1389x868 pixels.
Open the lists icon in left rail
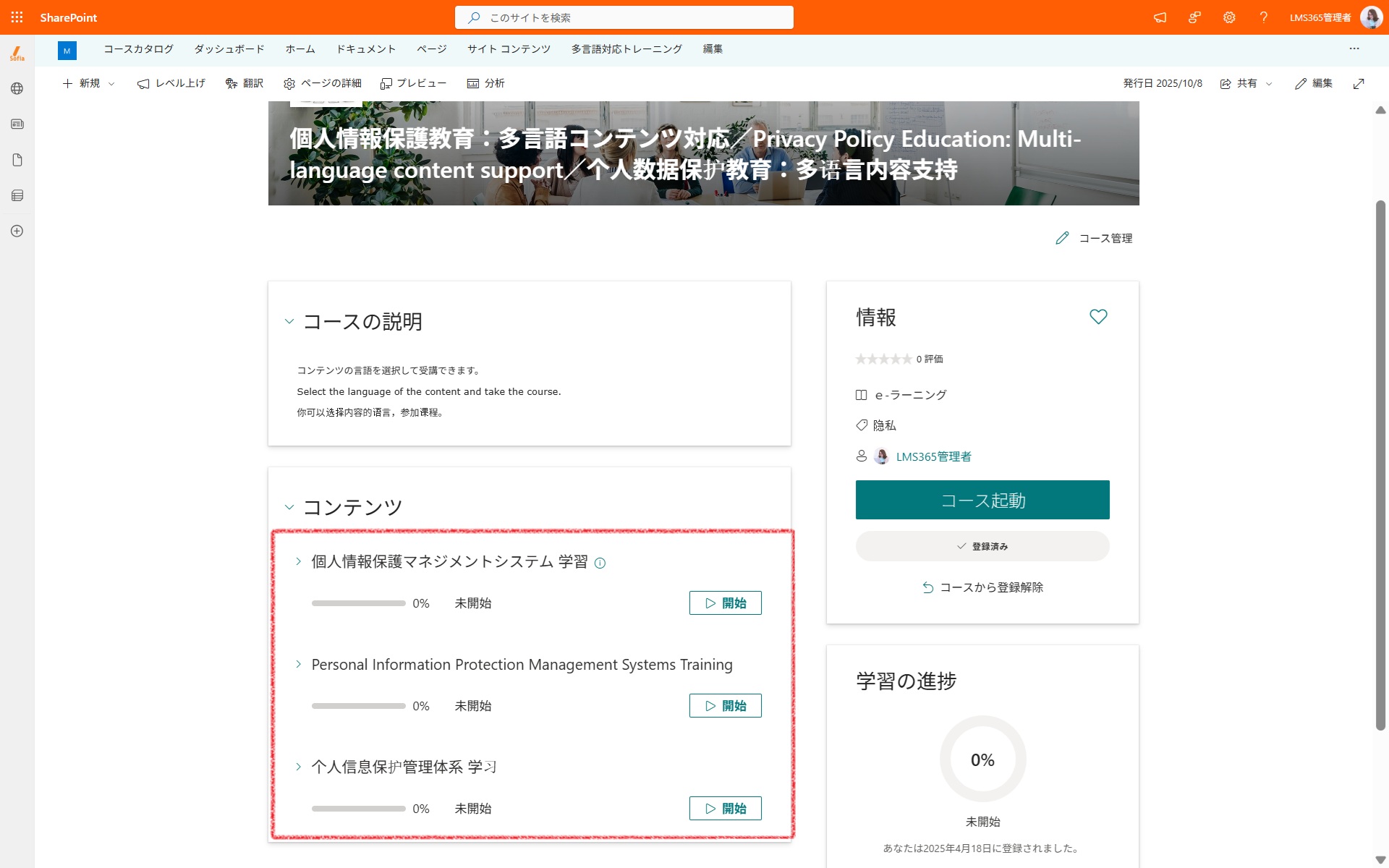coord(17,195)
